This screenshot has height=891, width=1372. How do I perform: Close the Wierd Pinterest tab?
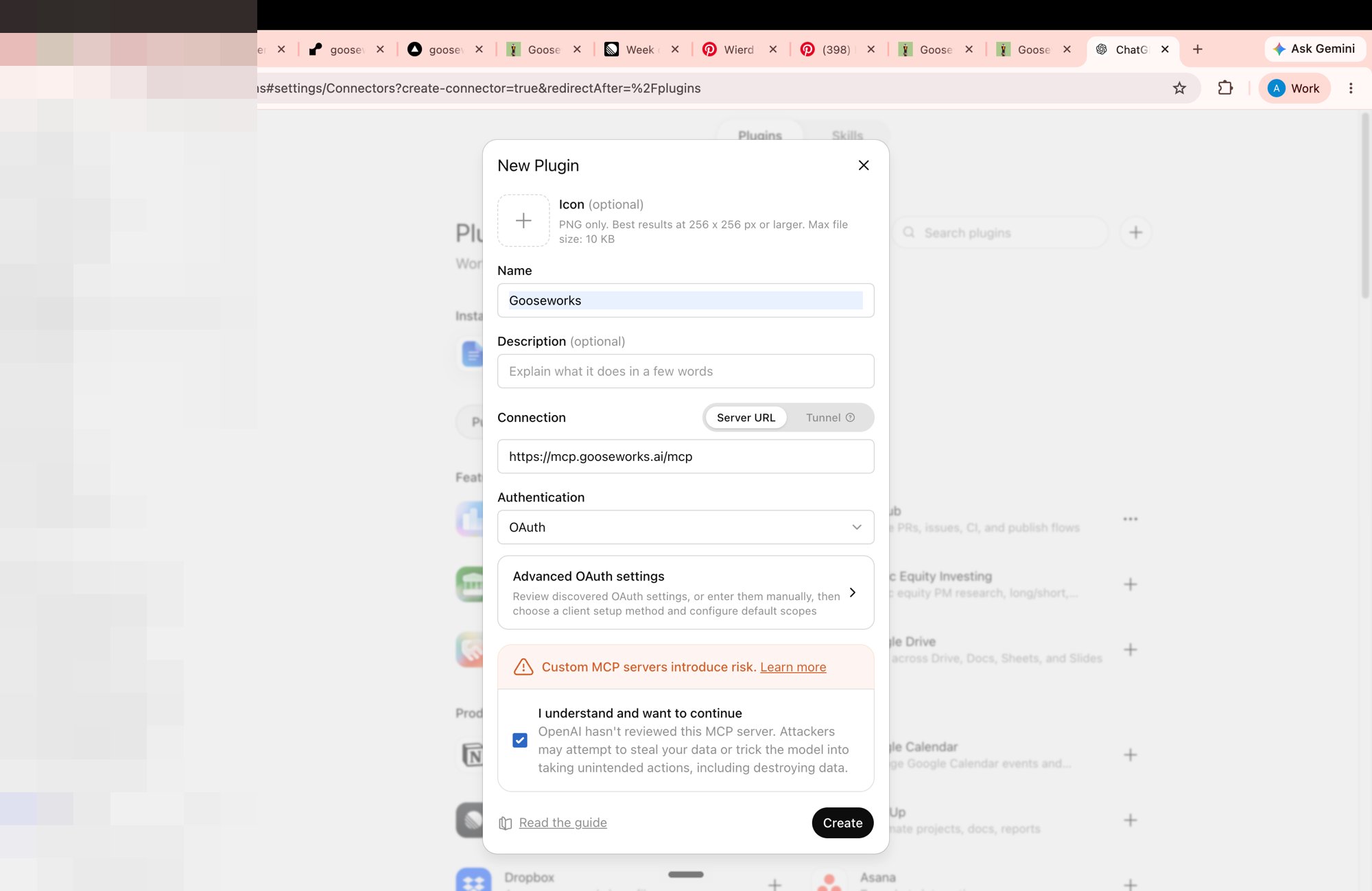click(773, 49)
